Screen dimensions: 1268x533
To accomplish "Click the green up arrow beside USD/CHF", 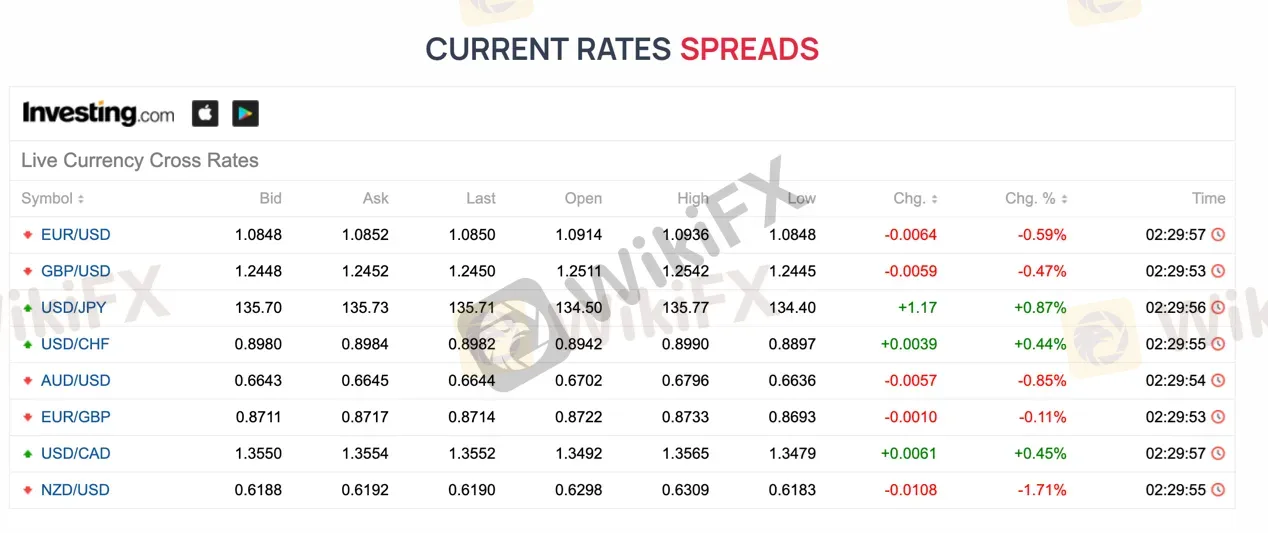I will pyautogui.click(x=28, y=344).
